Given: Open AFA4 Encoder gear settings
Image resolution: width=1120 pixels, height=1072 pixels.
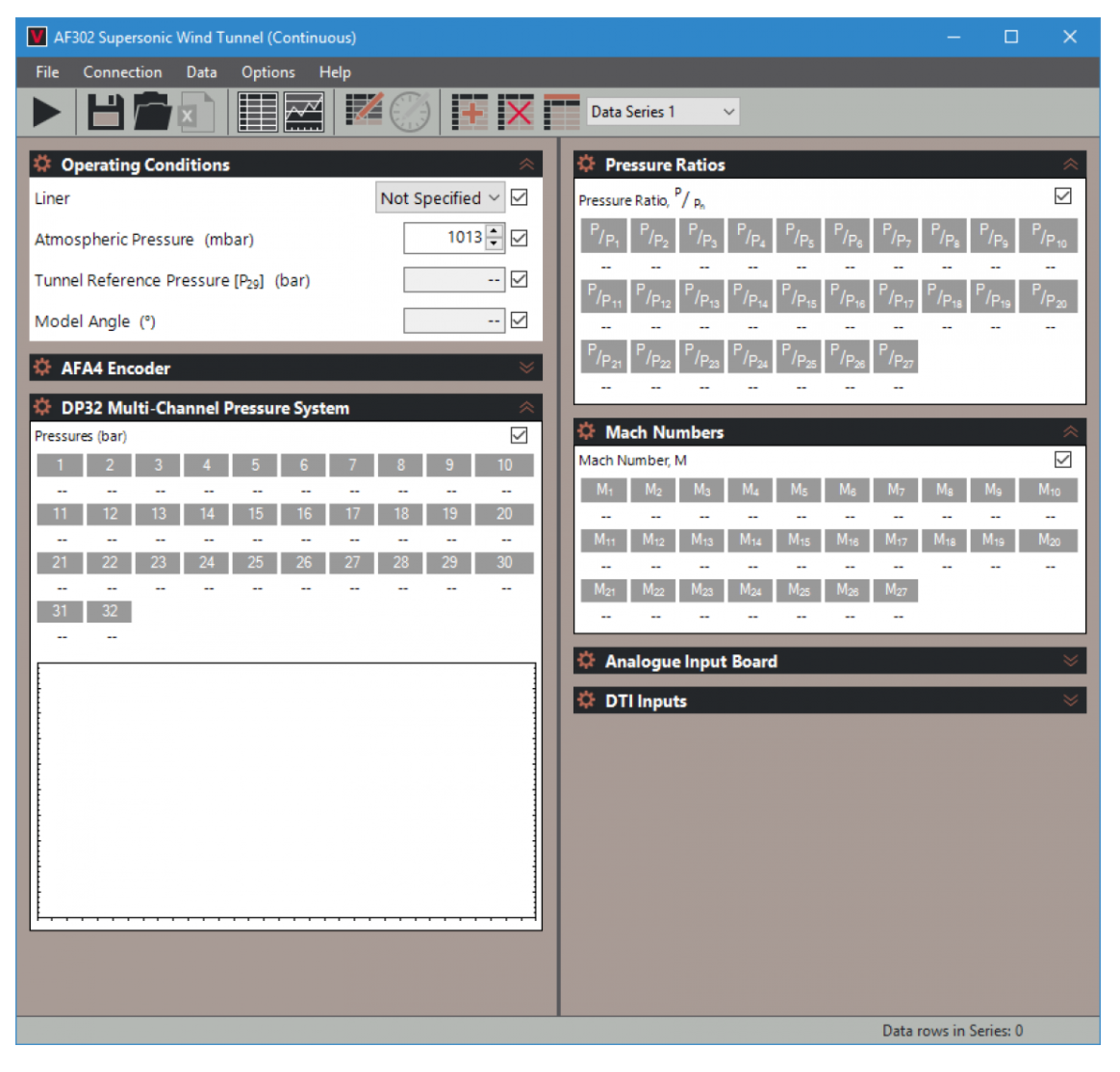Looking at the screenshot, I should click(x=43, y=368).
